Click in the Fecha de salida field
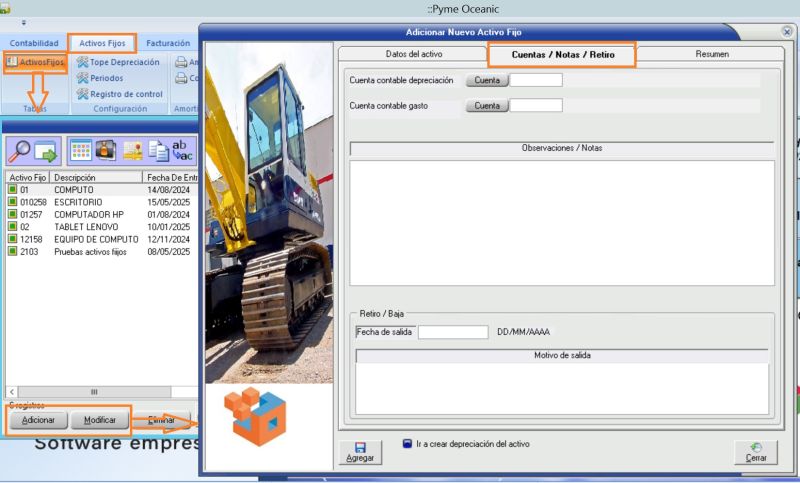This screenshot has width=800, height=483. [x=452, y=332]
